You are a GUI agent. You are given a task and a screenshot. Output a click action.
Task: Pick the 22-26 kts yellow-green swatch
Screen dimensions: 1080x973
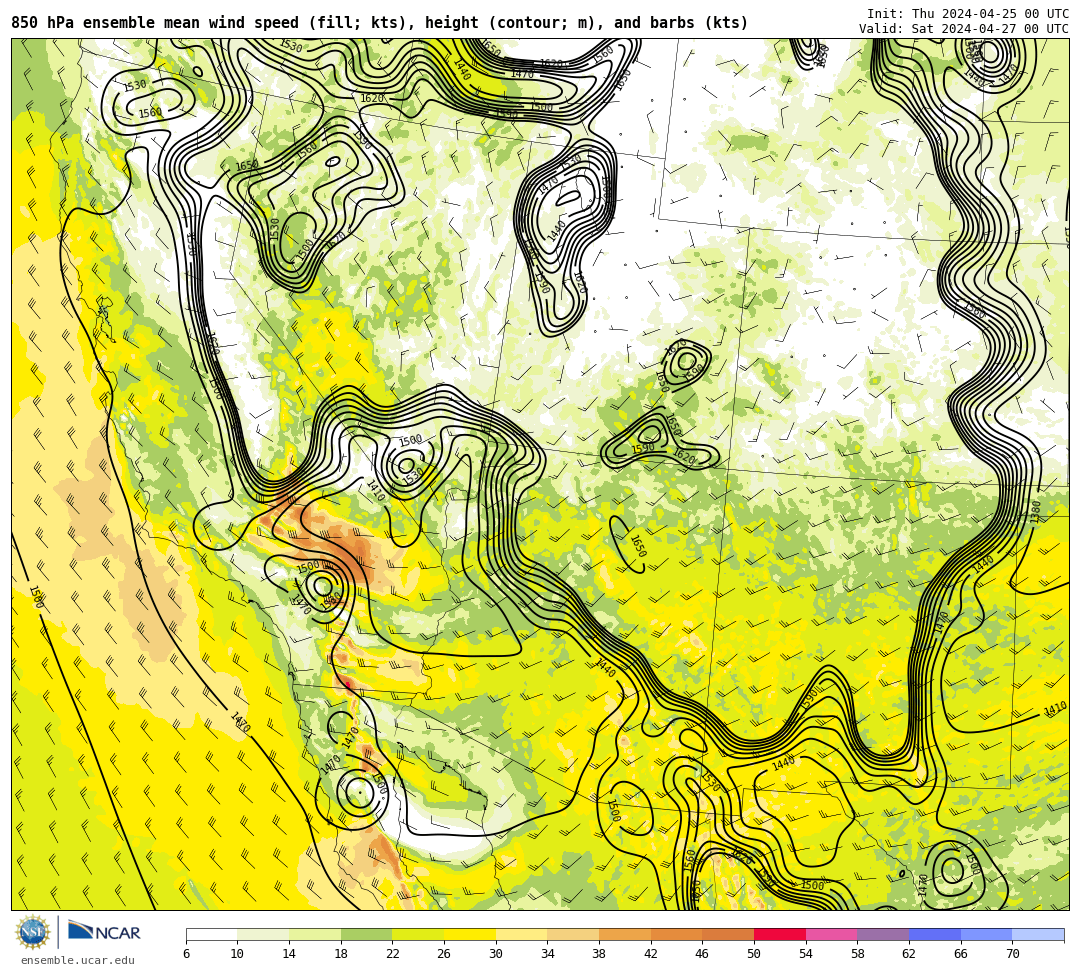(x=418, y=934)
